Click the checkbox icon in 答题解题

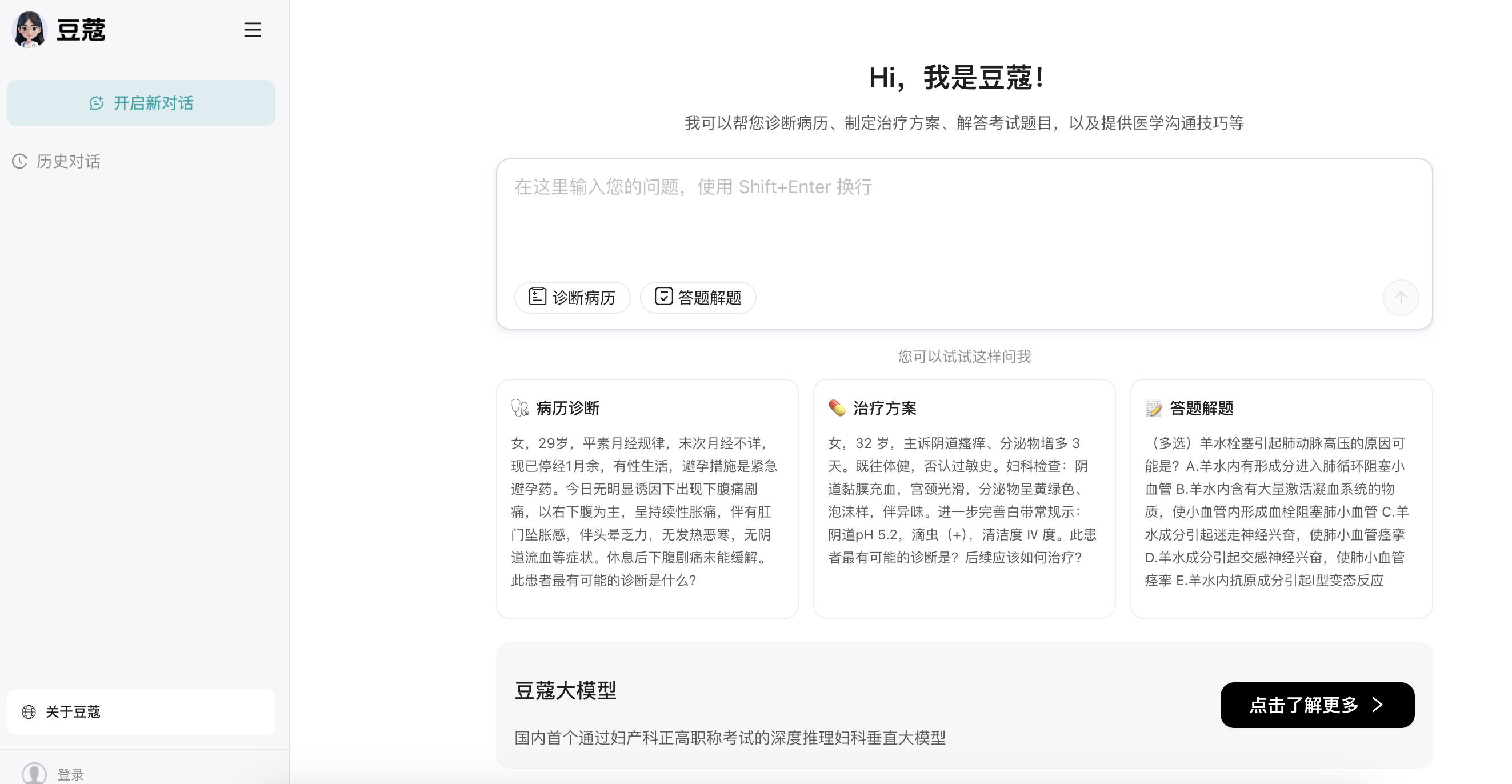(x=663, y=297)
